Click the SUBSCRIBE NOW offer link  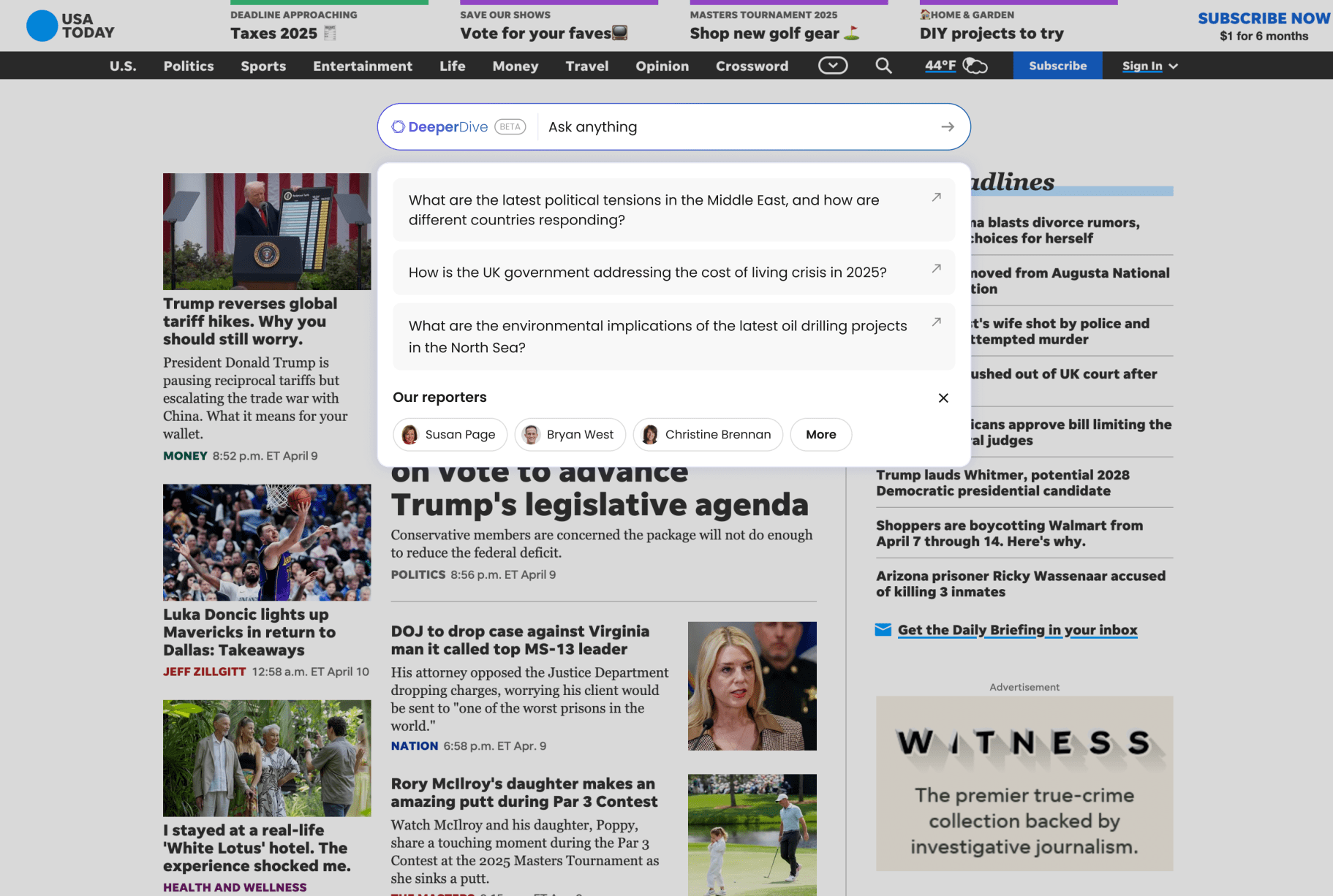point(1264,18)
